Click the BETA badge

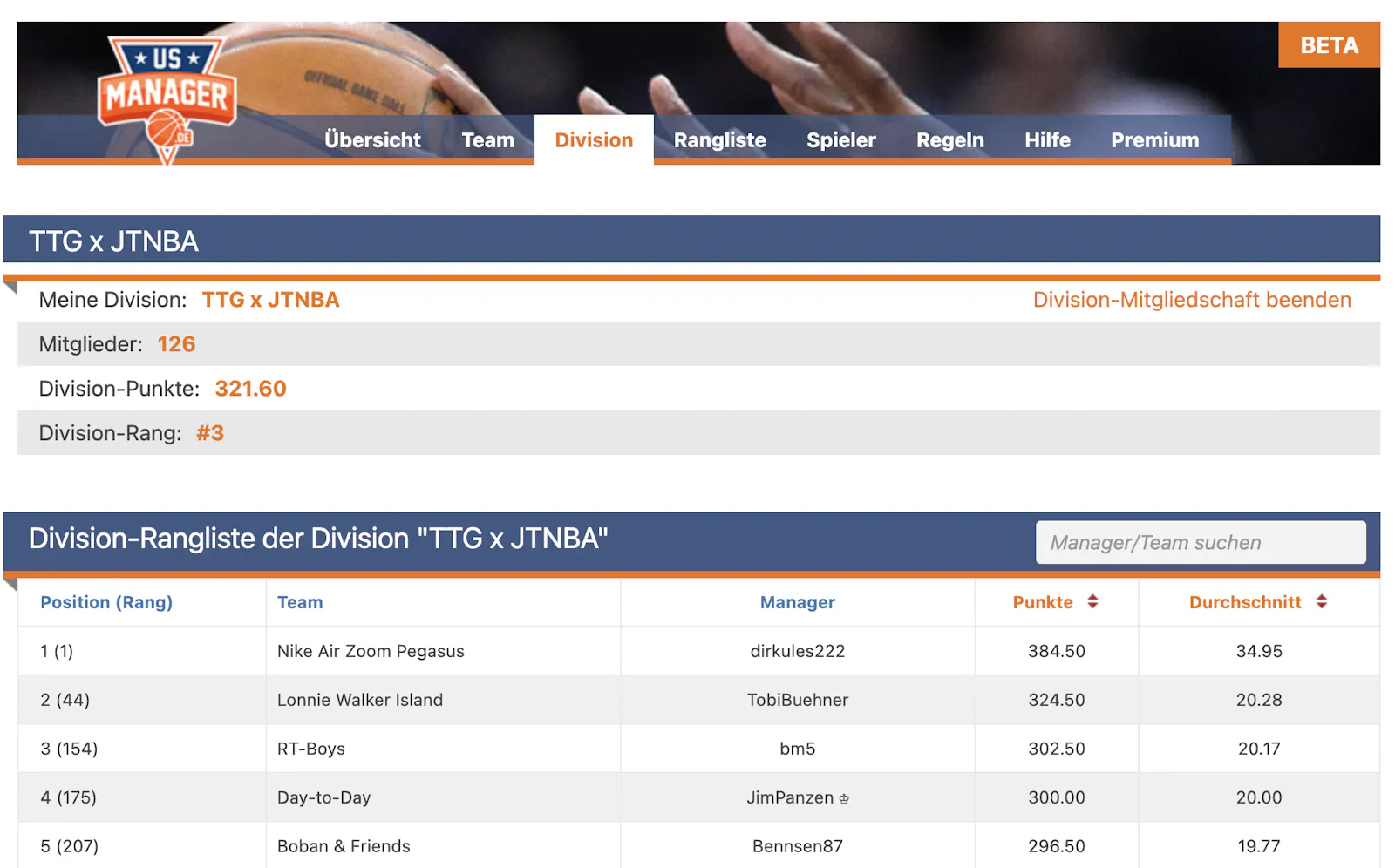coord(1329,44)
